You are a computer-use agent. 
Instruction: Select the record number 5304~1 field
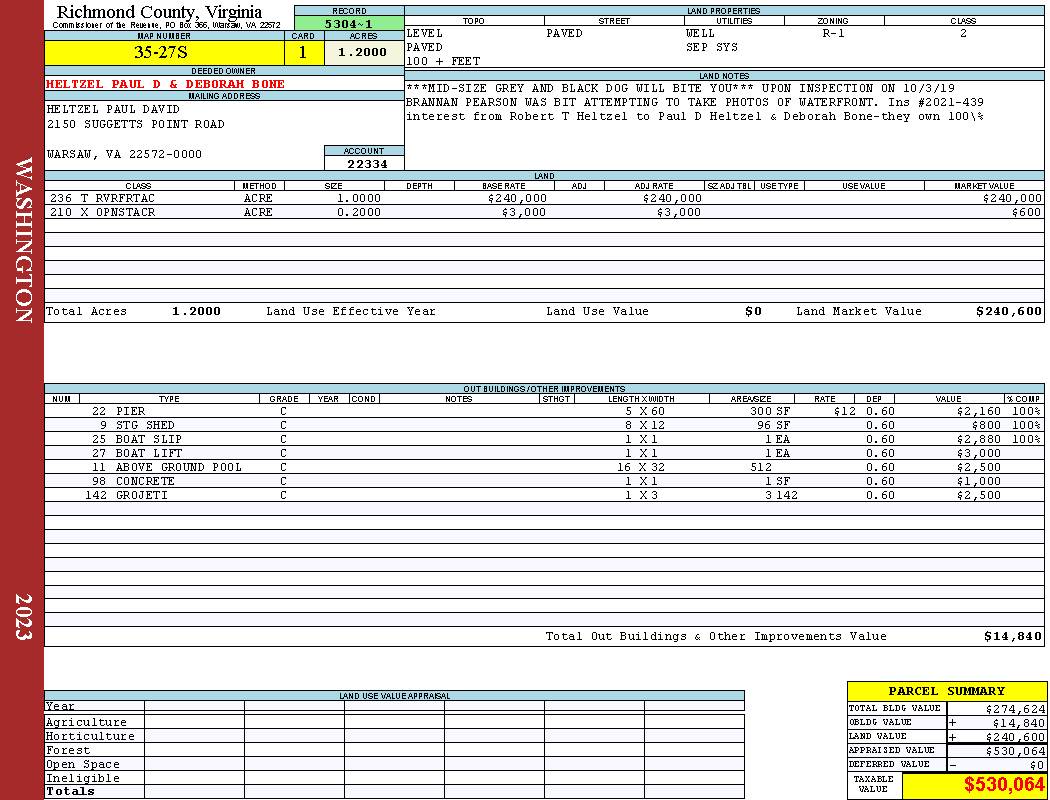(x=349, y=24)
